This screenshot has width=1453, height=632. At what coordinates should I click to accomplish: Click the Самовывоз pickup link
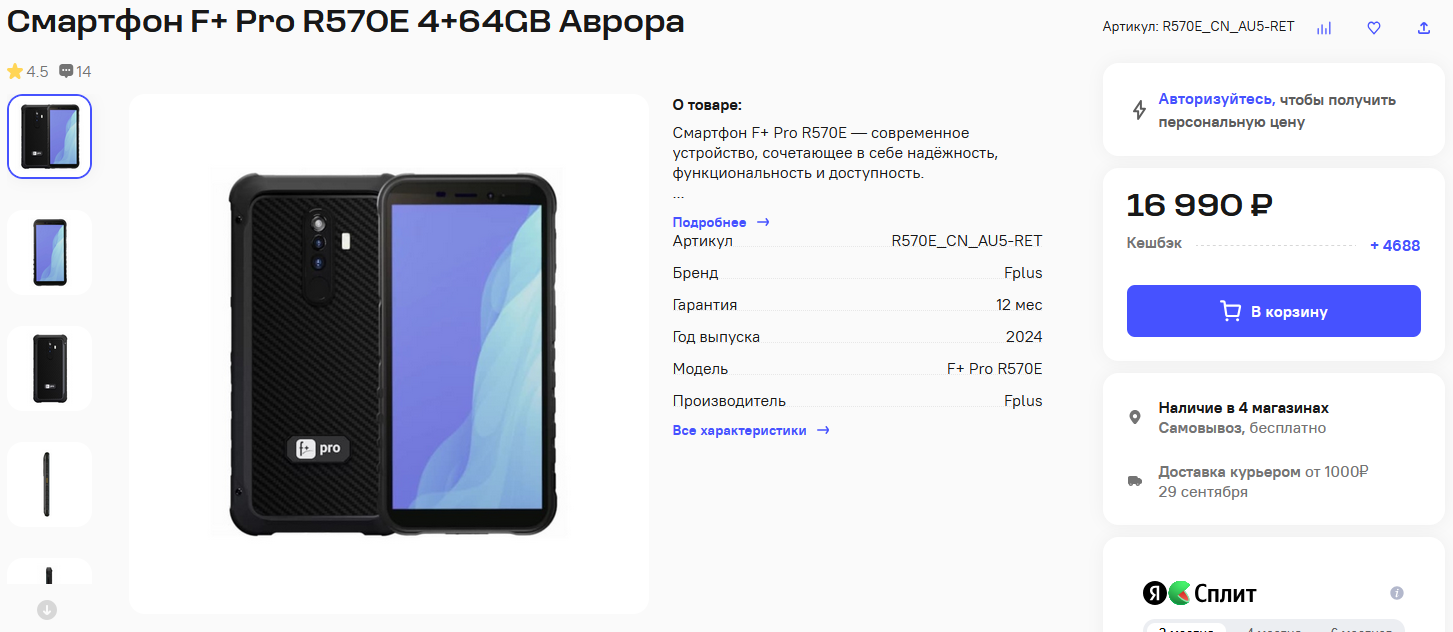tap(1200, 428)
